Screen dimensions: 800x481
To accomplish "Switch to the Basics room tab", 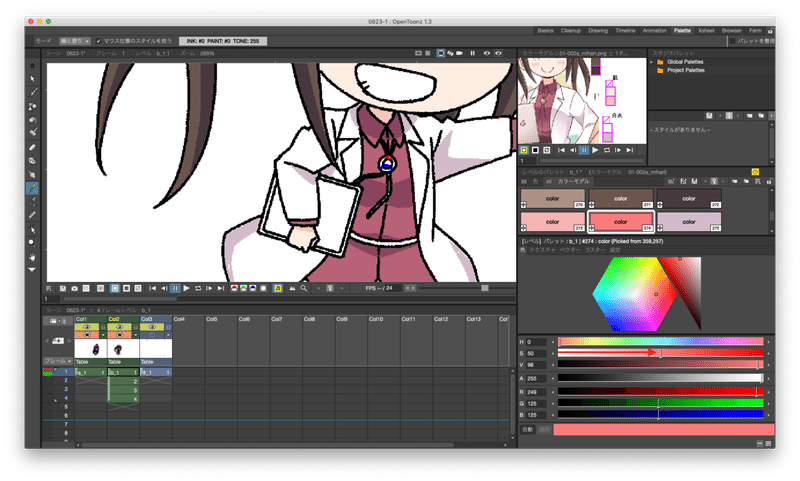I will click(x=545, y=31).
